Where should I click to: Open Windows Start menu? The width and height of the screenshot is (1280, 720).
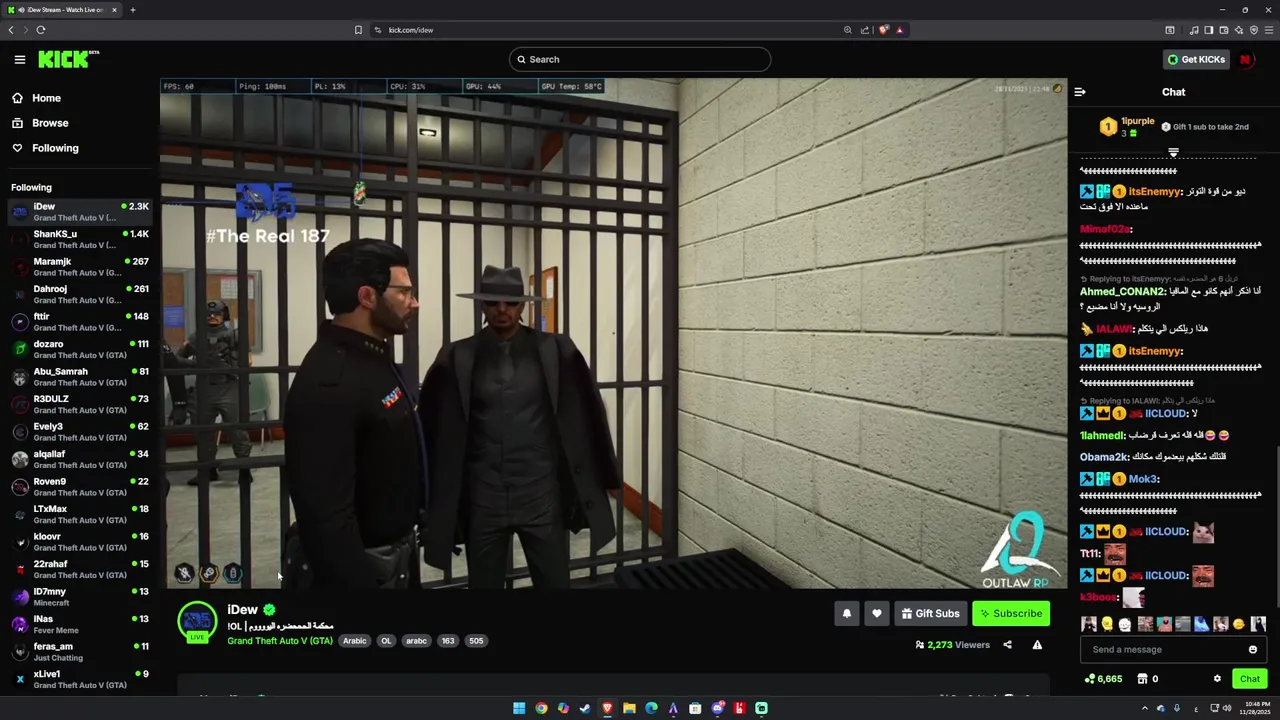(519, 708)
